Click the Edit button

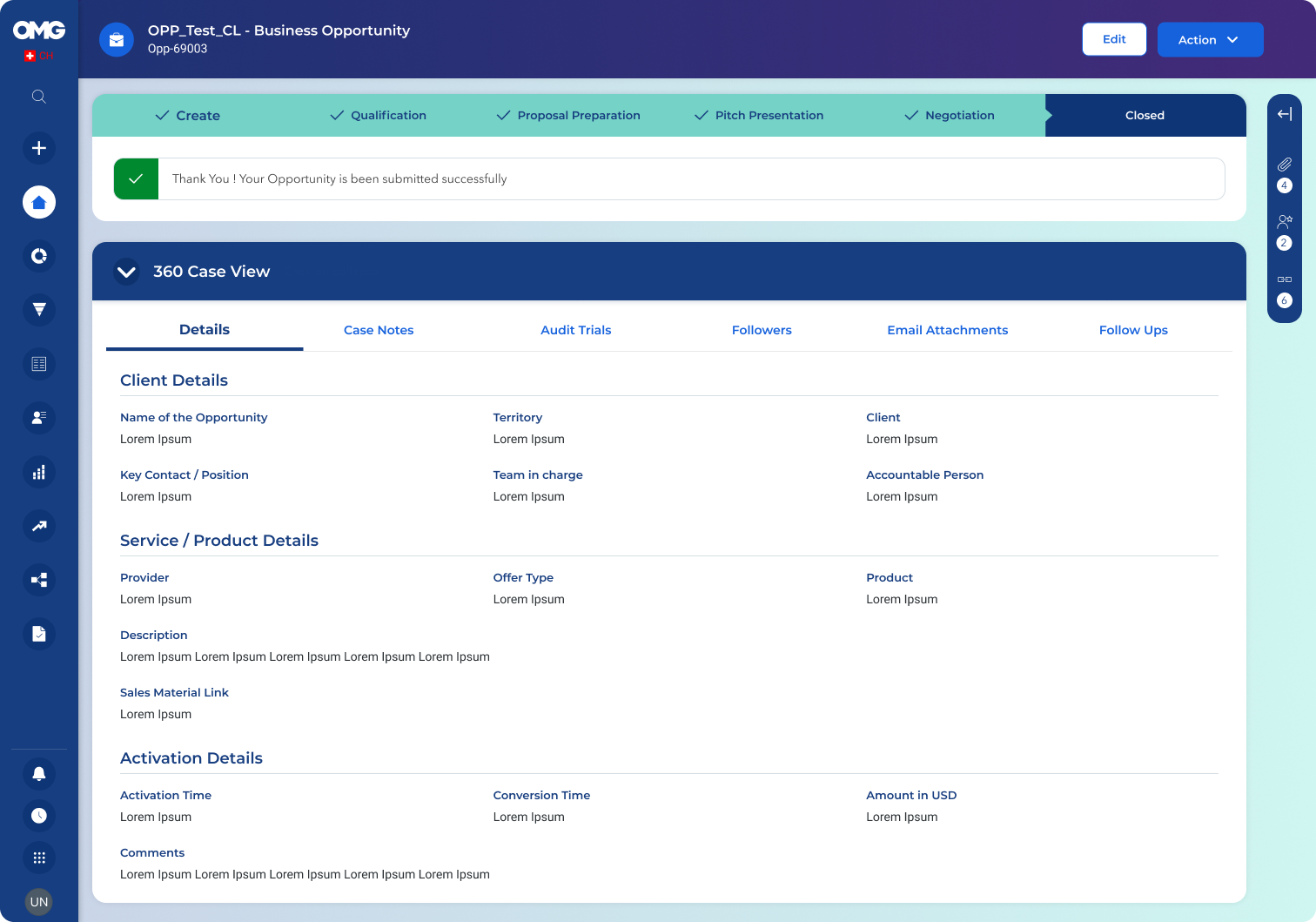point(1114,39)
